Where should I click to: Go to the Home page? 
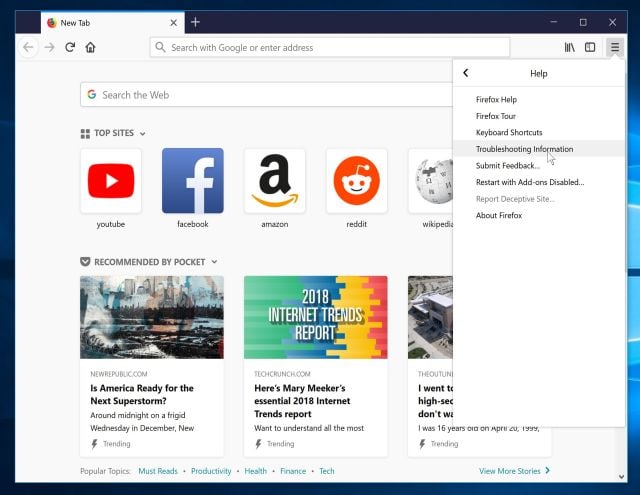(x=90, y=47)
